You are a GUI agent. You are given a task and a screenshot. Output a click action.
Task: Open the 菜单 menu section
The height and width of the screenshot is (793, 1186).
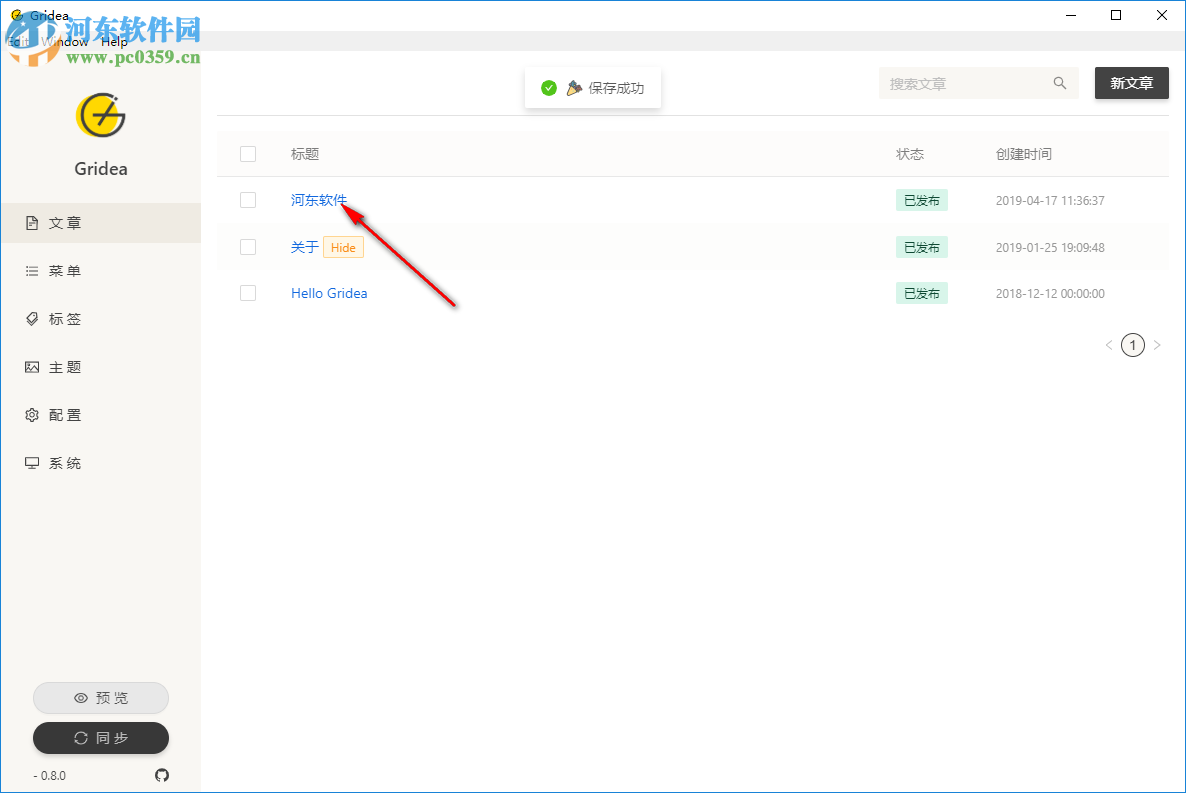tap(101, 271)
